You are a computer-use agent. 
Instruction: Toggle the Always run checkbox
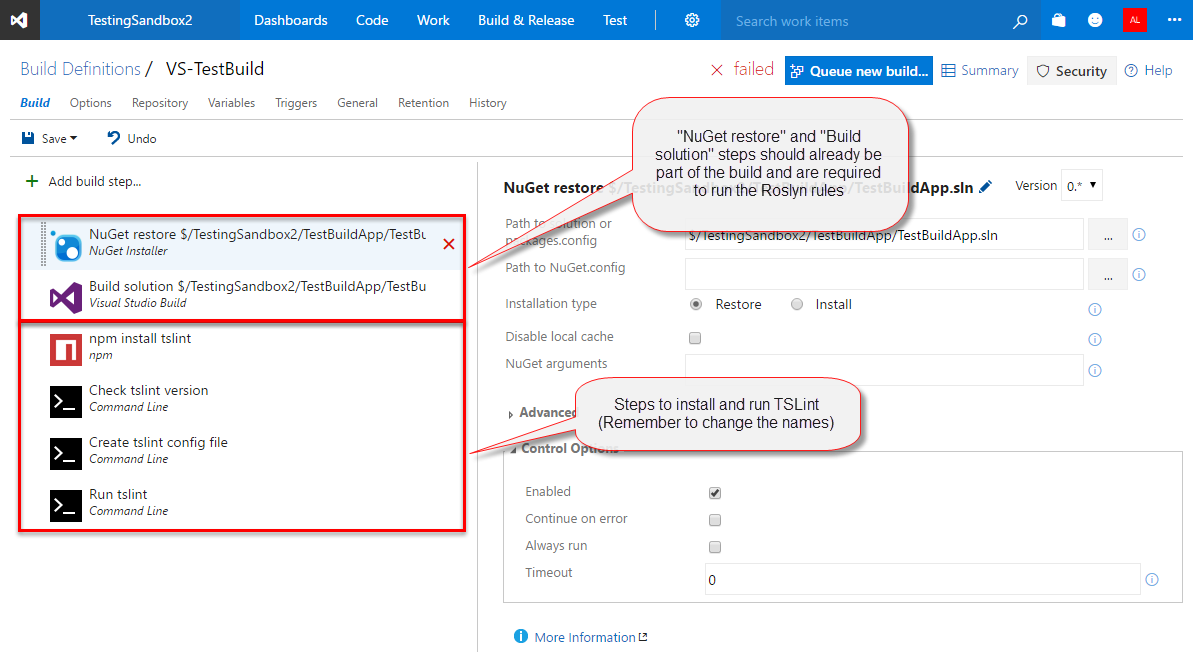pos(715,547)
